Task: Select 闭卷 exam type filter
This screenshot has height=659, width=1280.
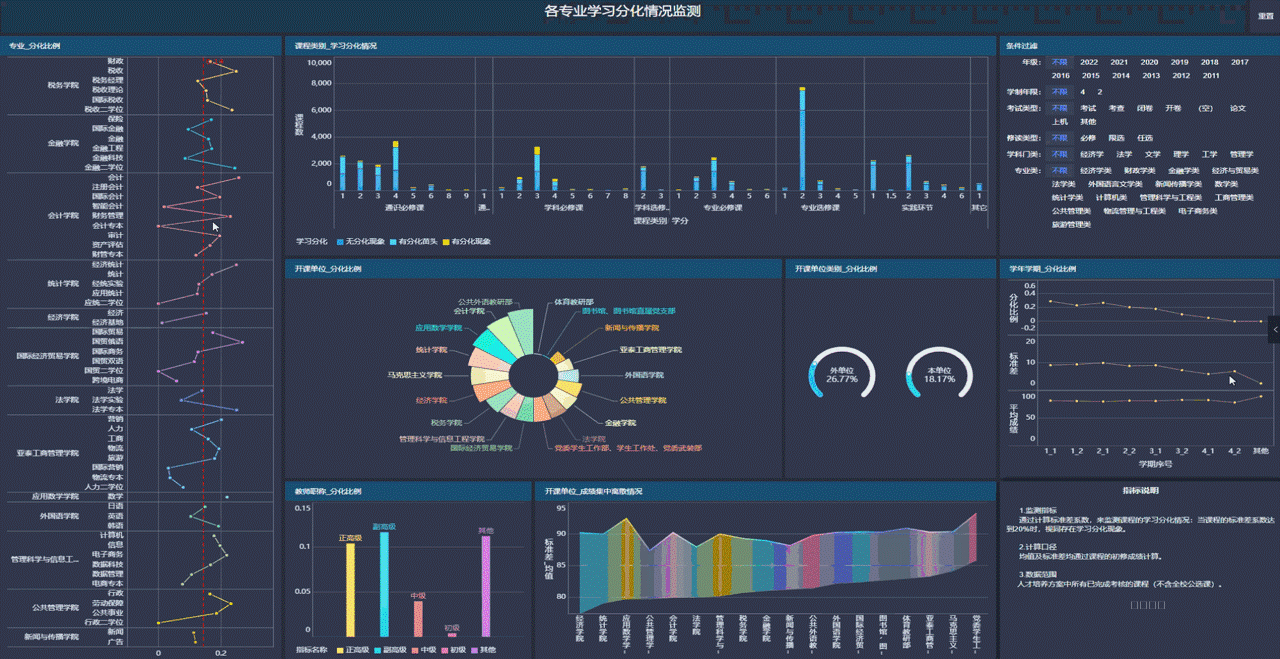Action: 1145,107
